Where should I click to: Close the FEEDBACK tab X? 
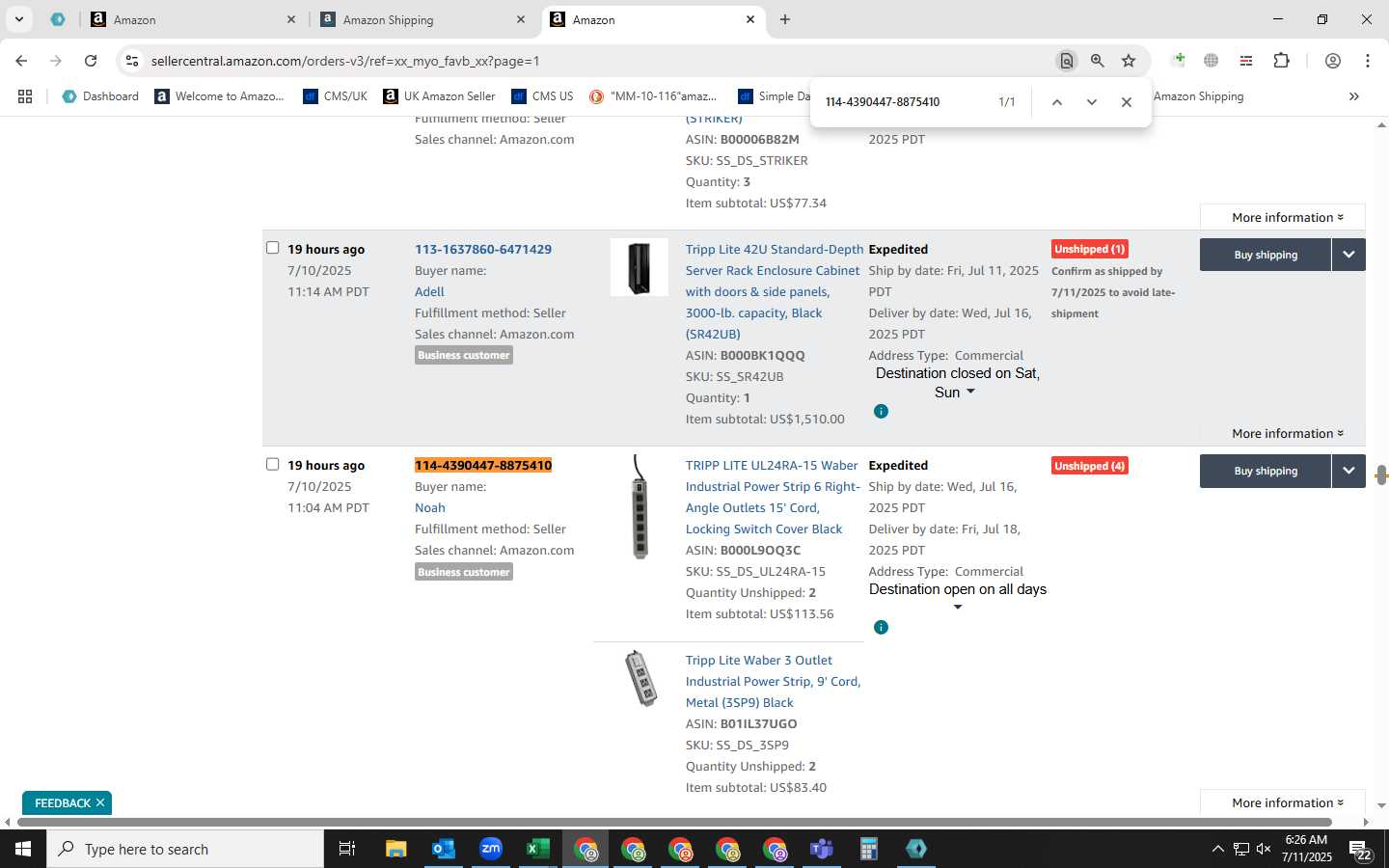click(x=100, y=802)
